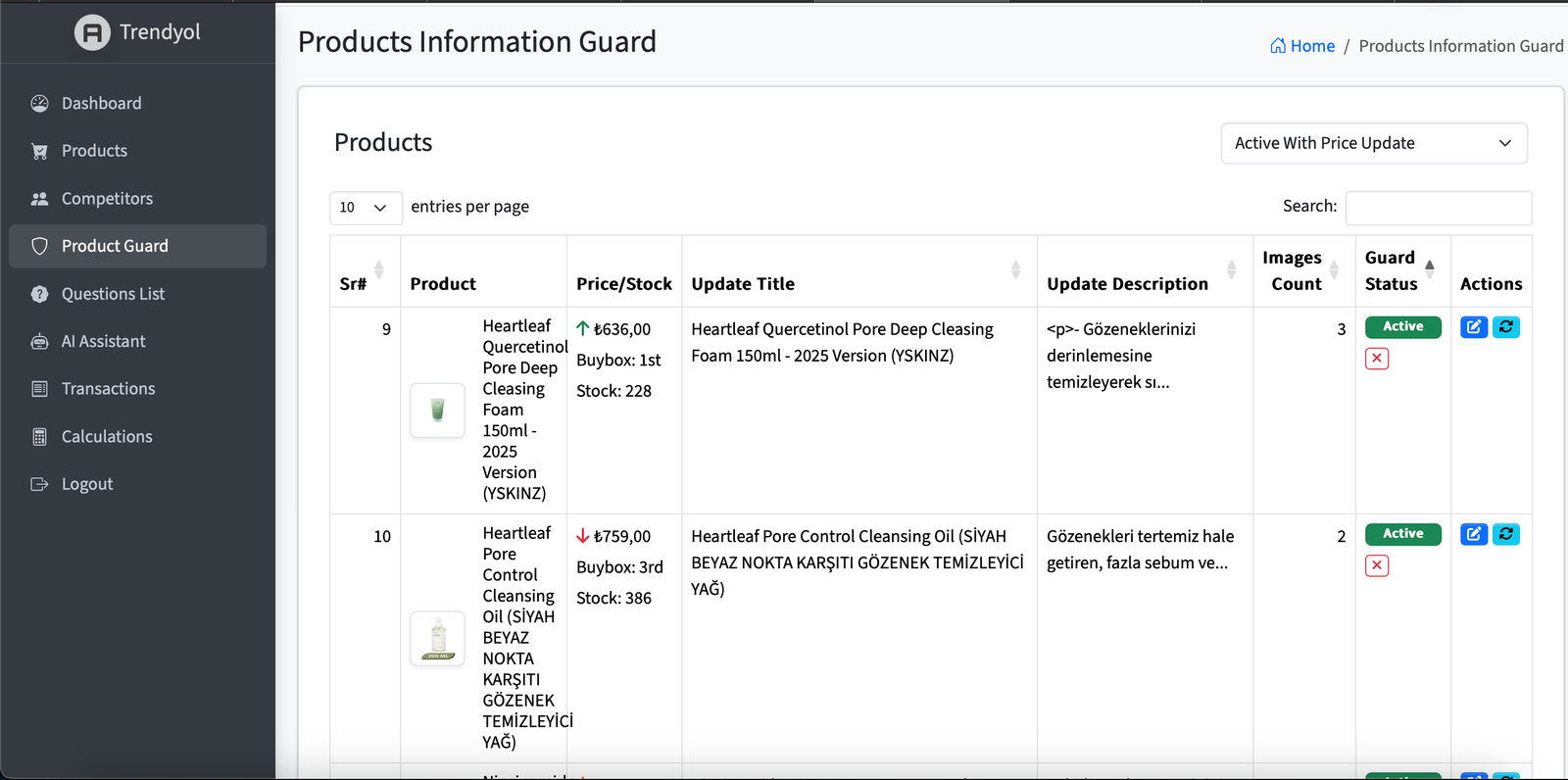1568x780 pixels.
Task: Click Active badge for Quercetinol Foam row
Action: (1402, 327)
